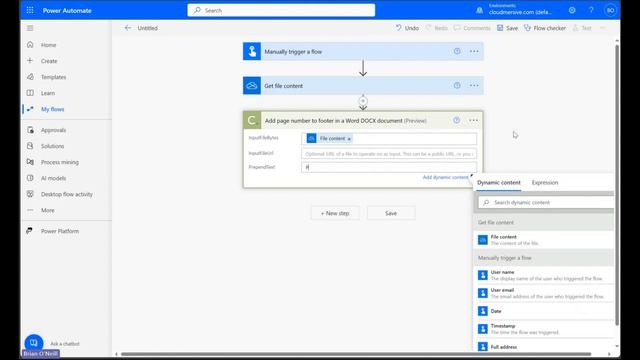Open more options for Add page number step

point(473,120)
